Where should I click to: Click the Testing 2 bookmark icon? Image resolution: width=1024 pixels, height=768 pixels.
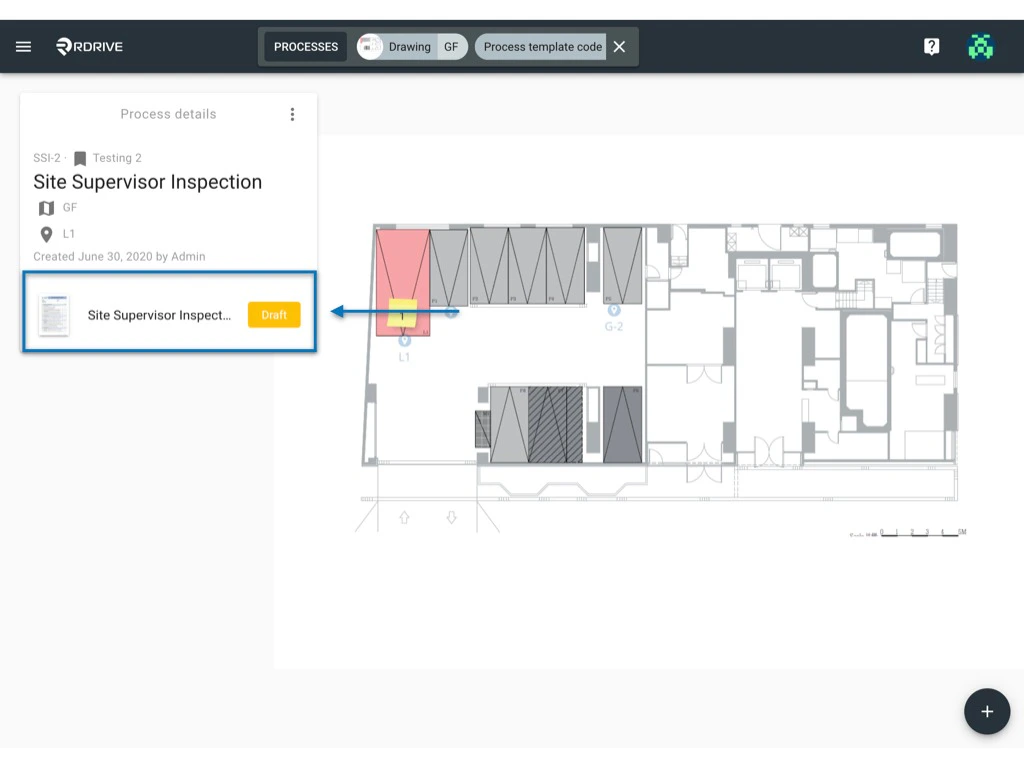point(80,159)
